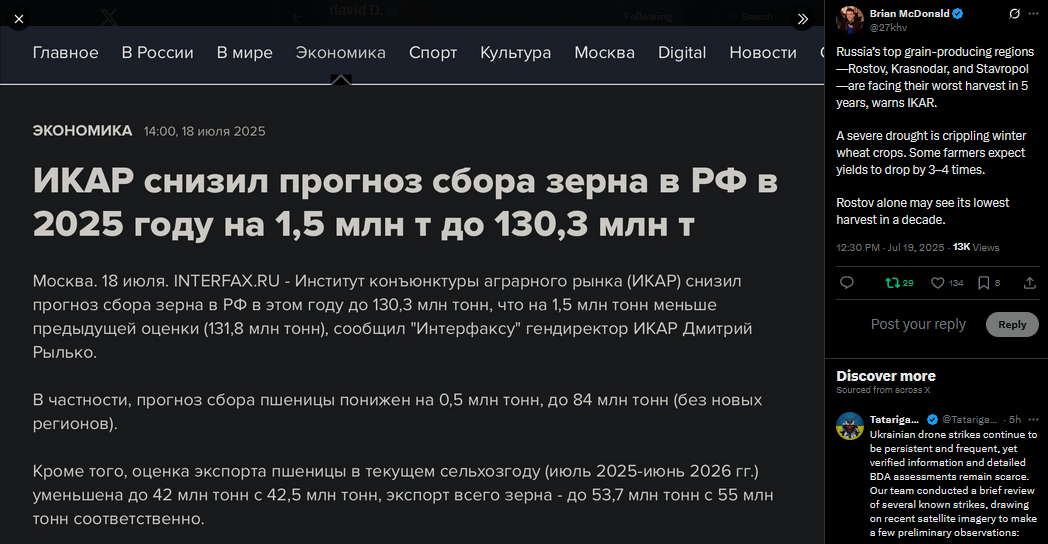Viewport: 1048px width, 544px height.
Task: Click the @27khv handle
Action: [888, 27]
